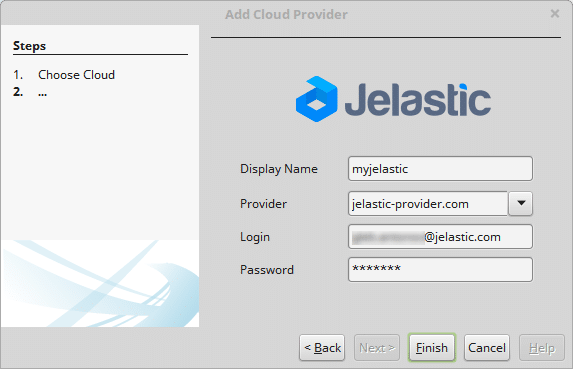Select step 1 Choose Cloud text

tap(76, 75)
